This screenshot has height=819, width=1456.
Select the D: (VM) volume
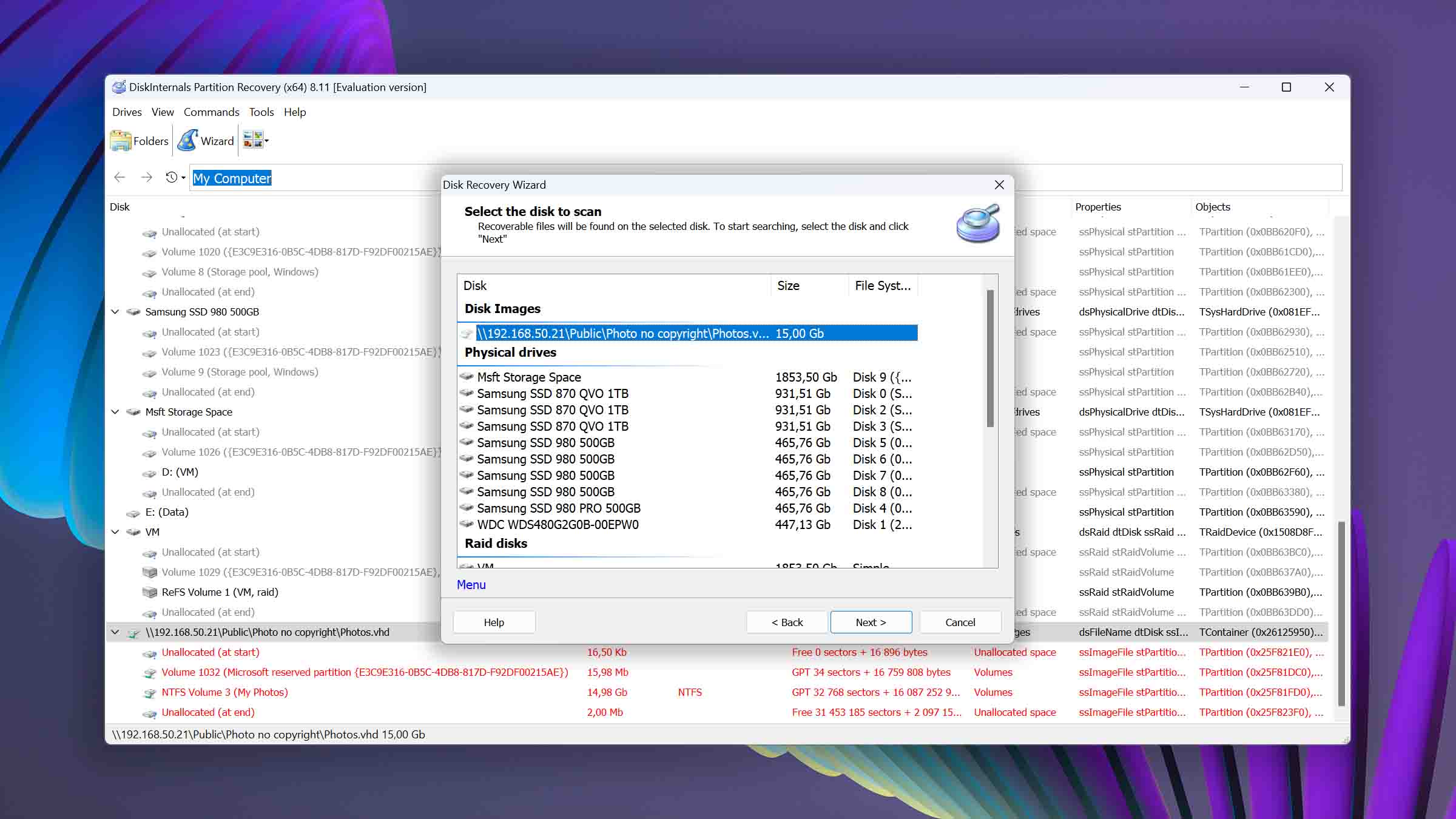click(x=180, y=472)
